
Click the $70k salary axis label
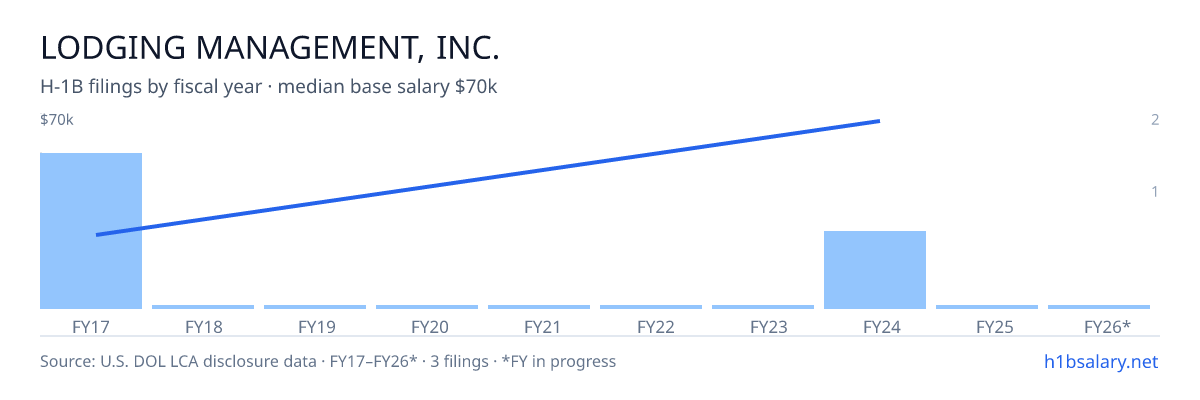click(57, 120)
